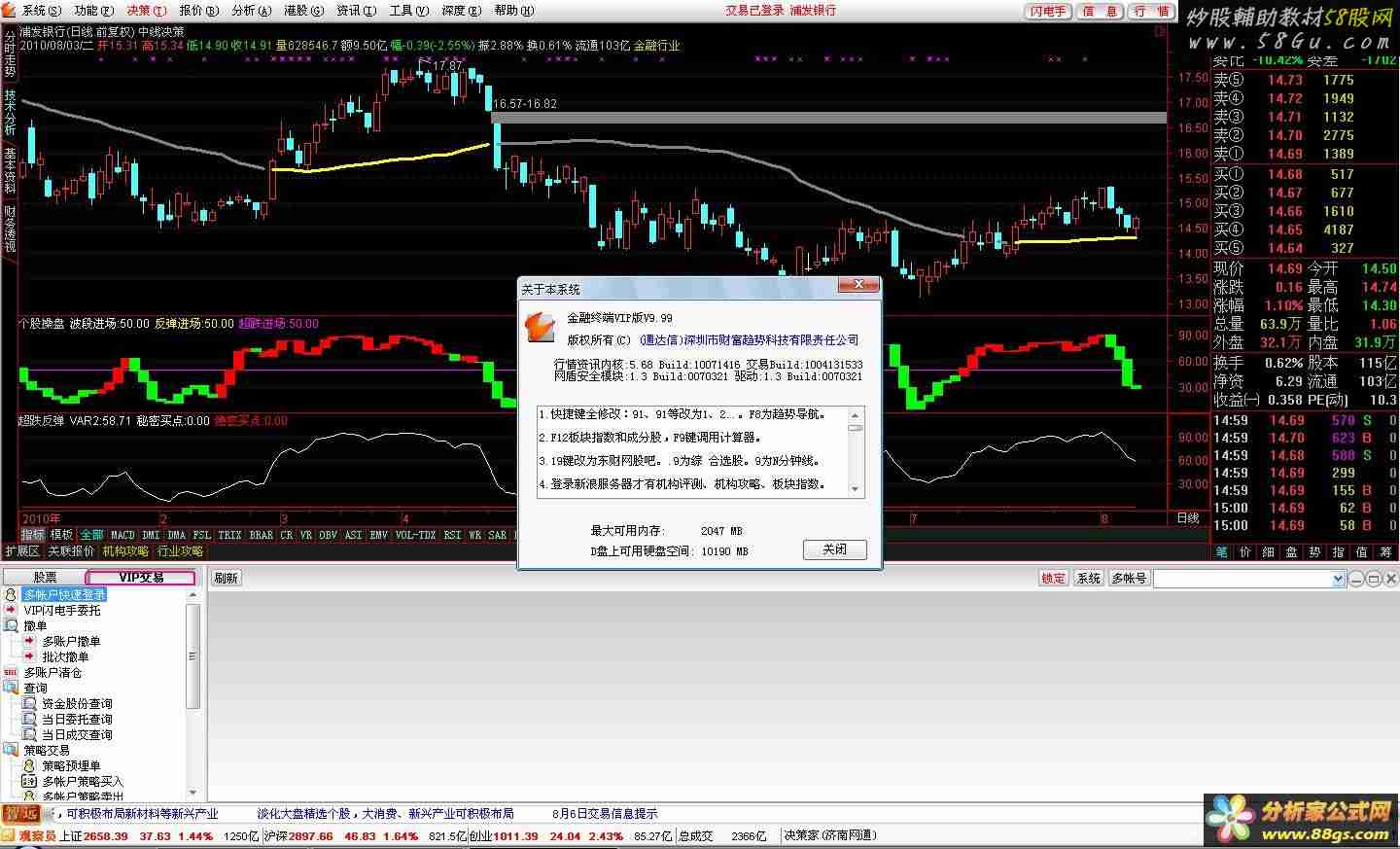Choose the BRAR indicator
Viewport: 1400px width, 849px height.
[x=262, y=535]
